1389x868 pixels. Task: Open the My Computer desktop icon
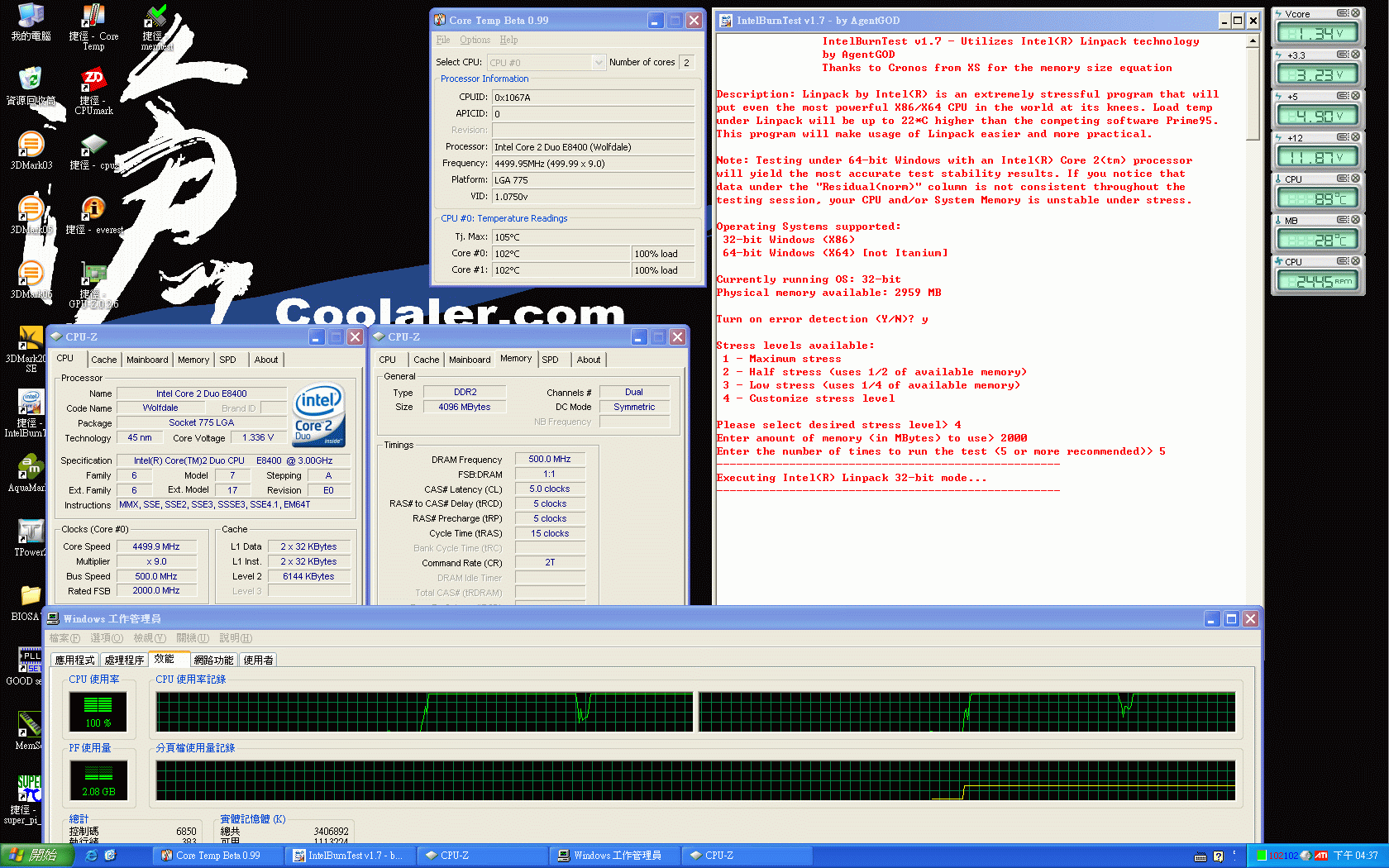click(31, 21)
